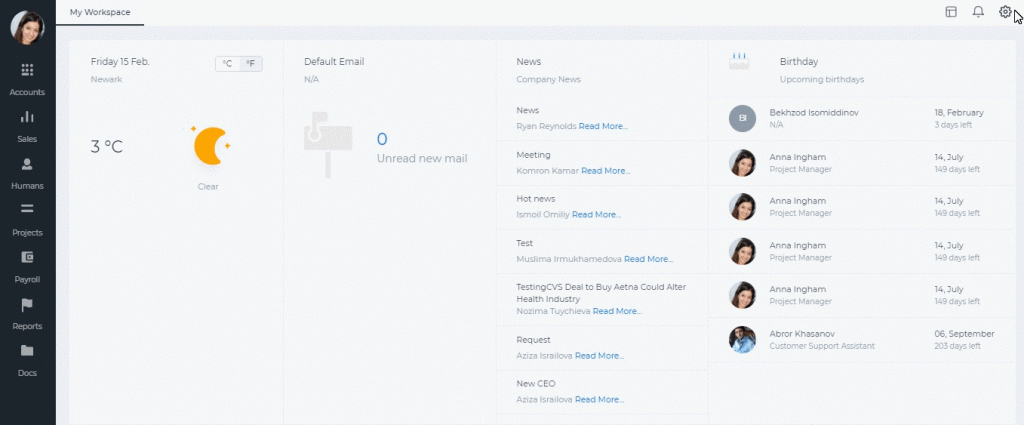
Task: Open the settings gear icon
Action: pyautogui.click(x=1005, y=12)
